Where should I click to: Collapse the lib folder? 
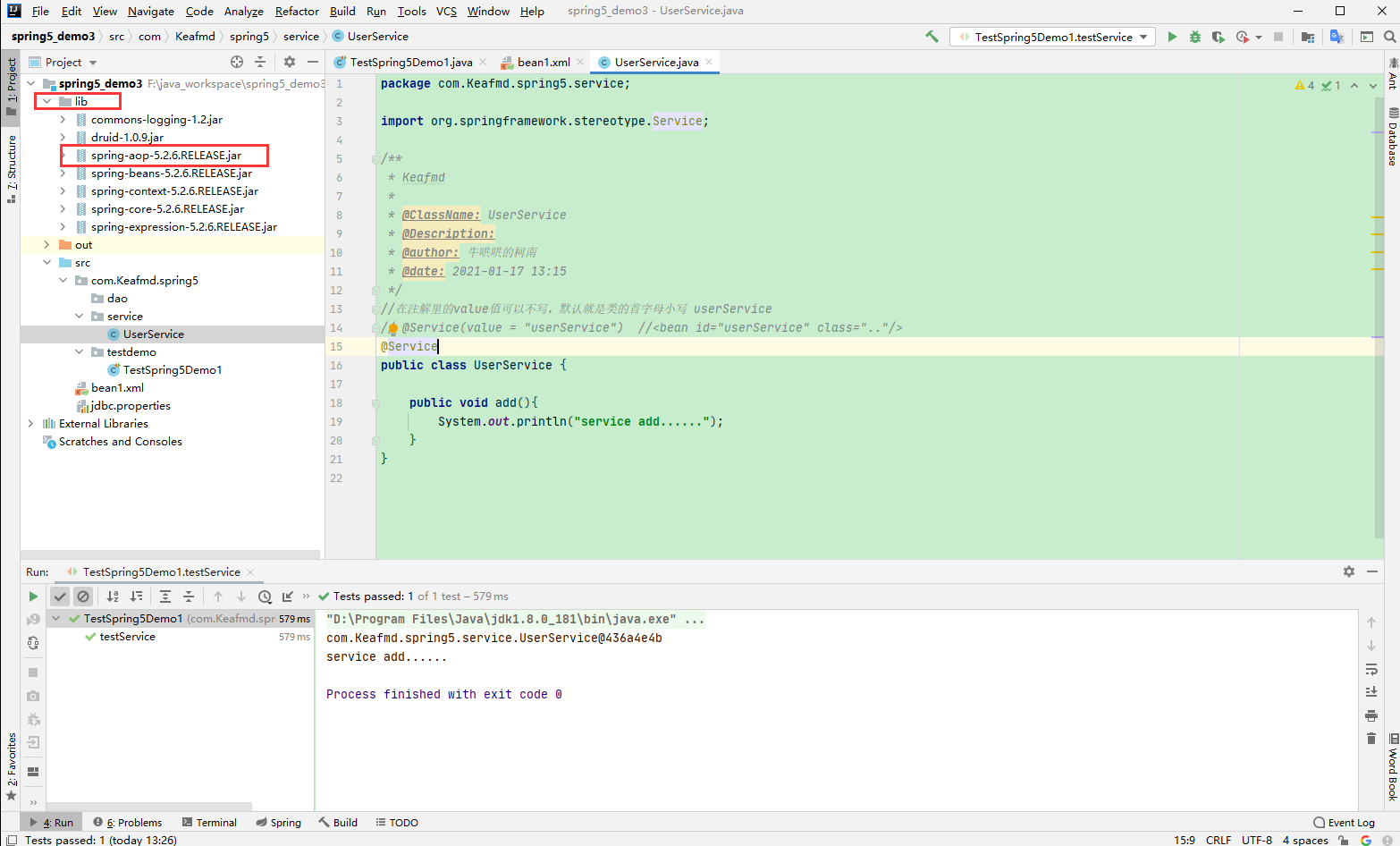(x=46, y=102)
